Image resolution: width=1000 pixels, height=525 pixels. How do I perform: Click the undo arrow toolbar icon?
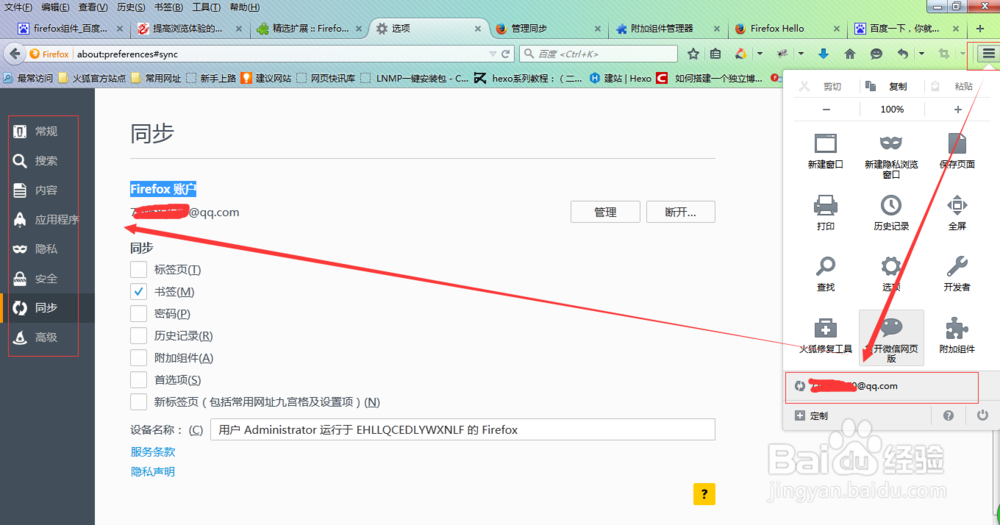(x=902, y=54)
